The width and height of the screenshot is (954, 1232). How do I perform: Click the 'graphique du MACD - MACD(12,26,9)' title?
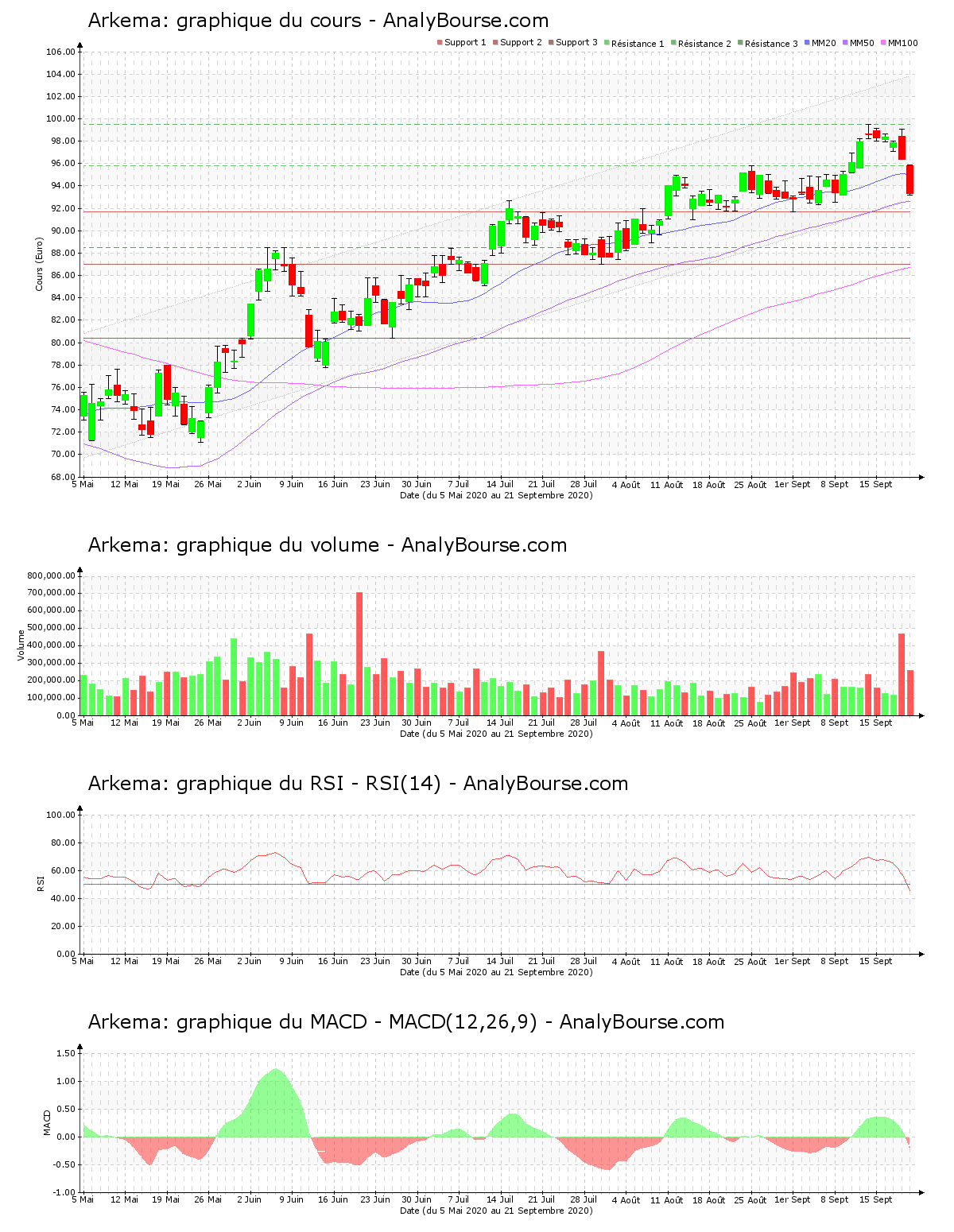point(357,1022)
